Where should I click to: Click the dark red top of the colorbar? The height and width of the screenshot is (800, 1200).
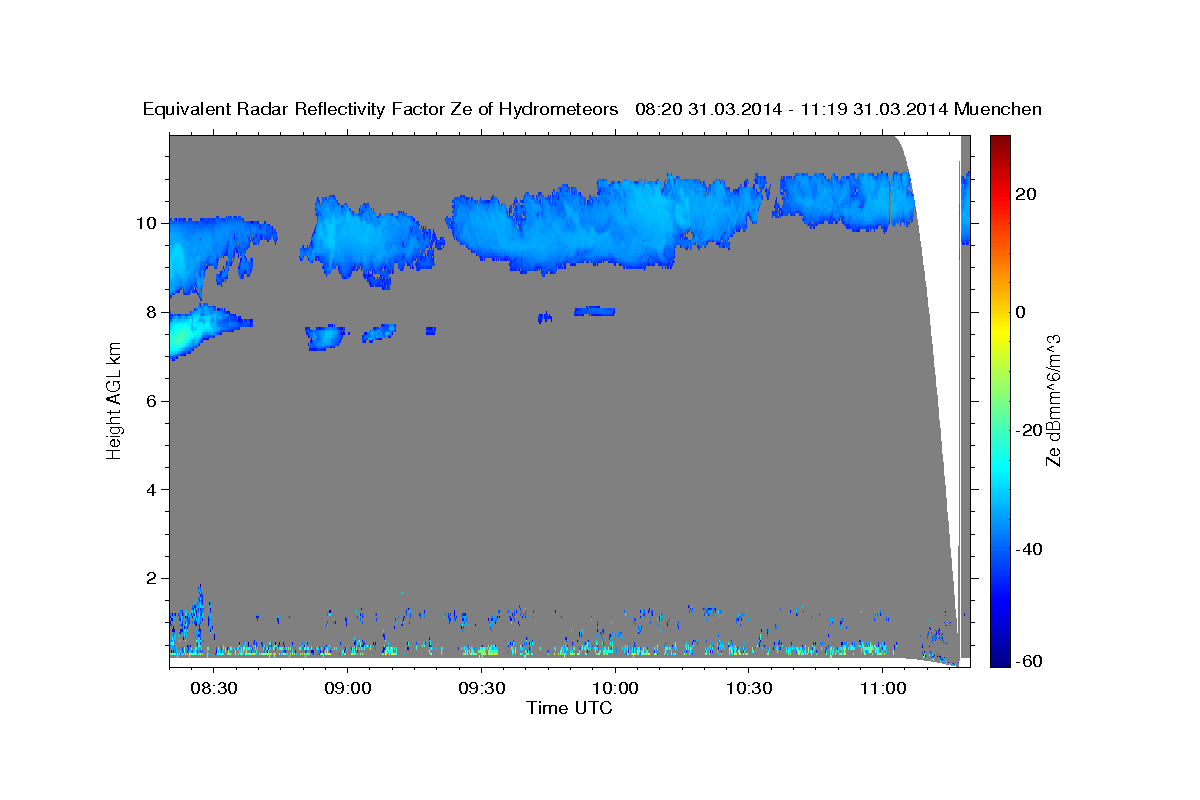pyautogui.click(x=998, y=141)
